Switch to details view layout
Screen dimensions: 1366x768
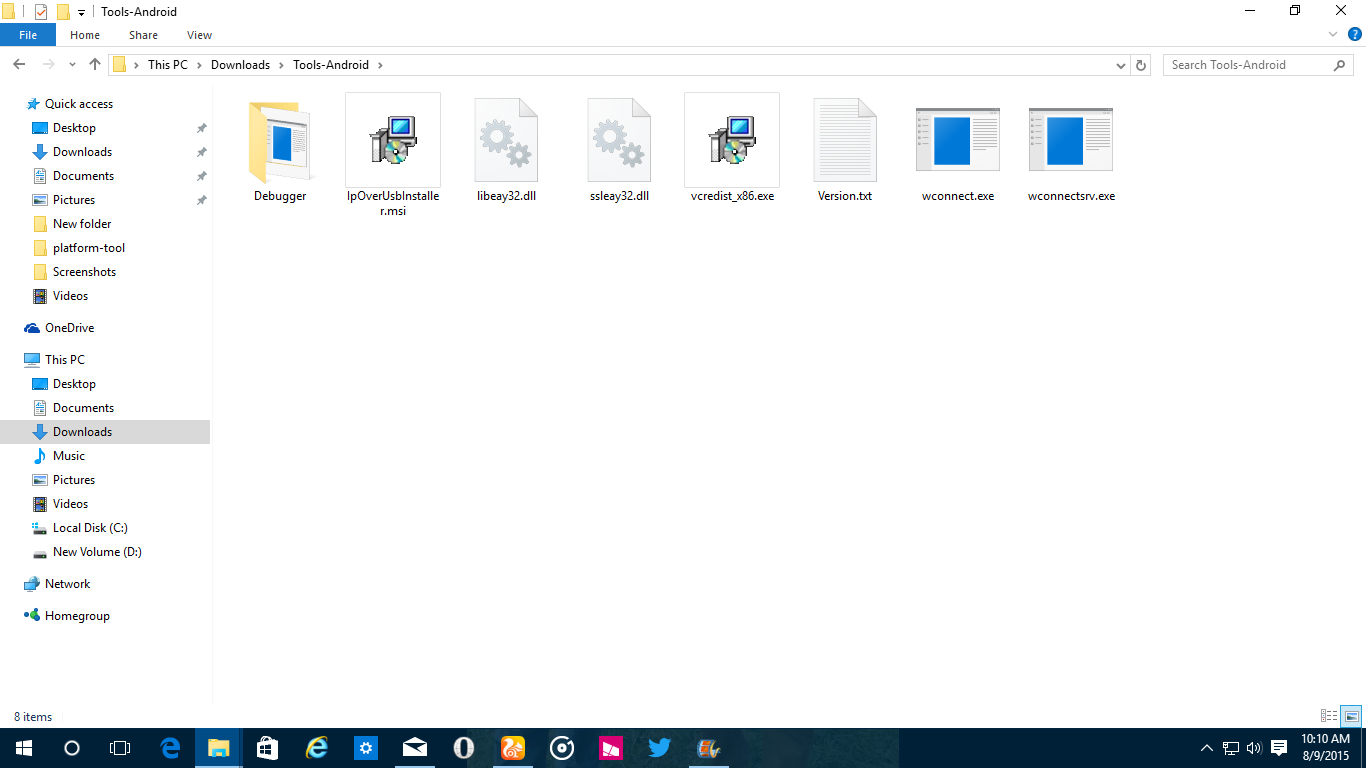point(1329,716)
